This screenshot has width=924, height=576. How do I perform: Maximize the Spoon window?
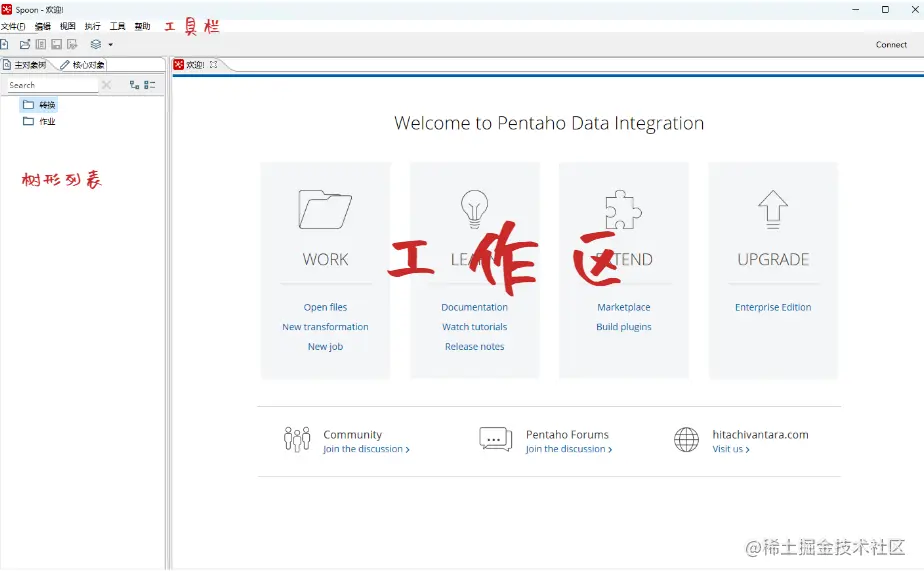click(x=885, y=9)
